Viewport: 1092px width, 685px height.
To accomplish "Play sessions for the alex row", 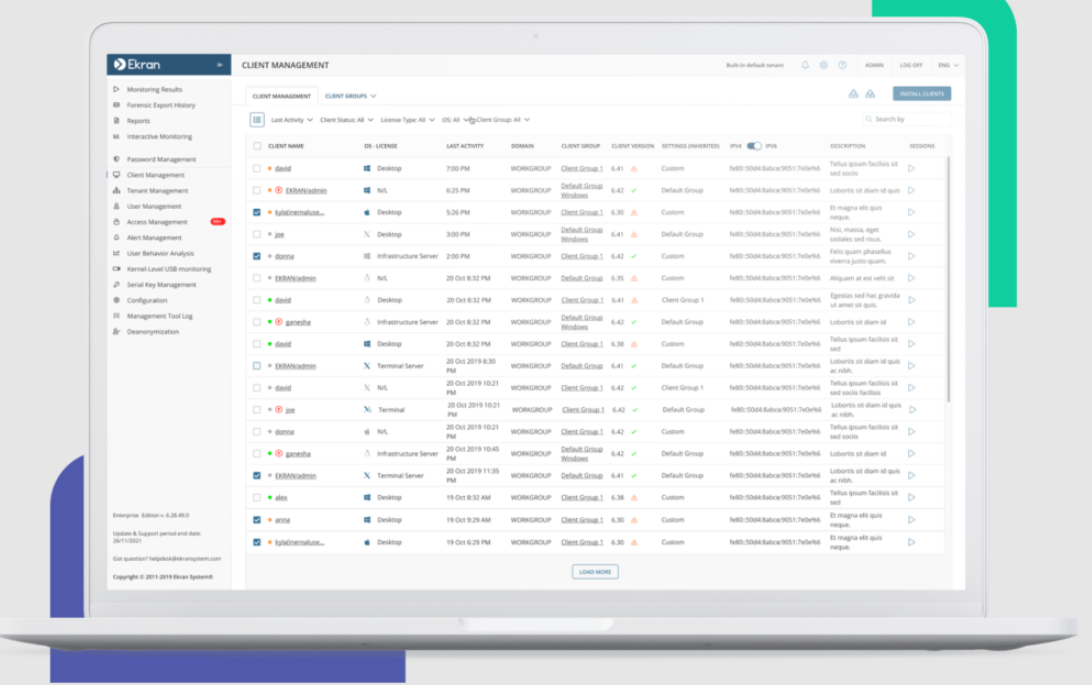I will [912, 497].
